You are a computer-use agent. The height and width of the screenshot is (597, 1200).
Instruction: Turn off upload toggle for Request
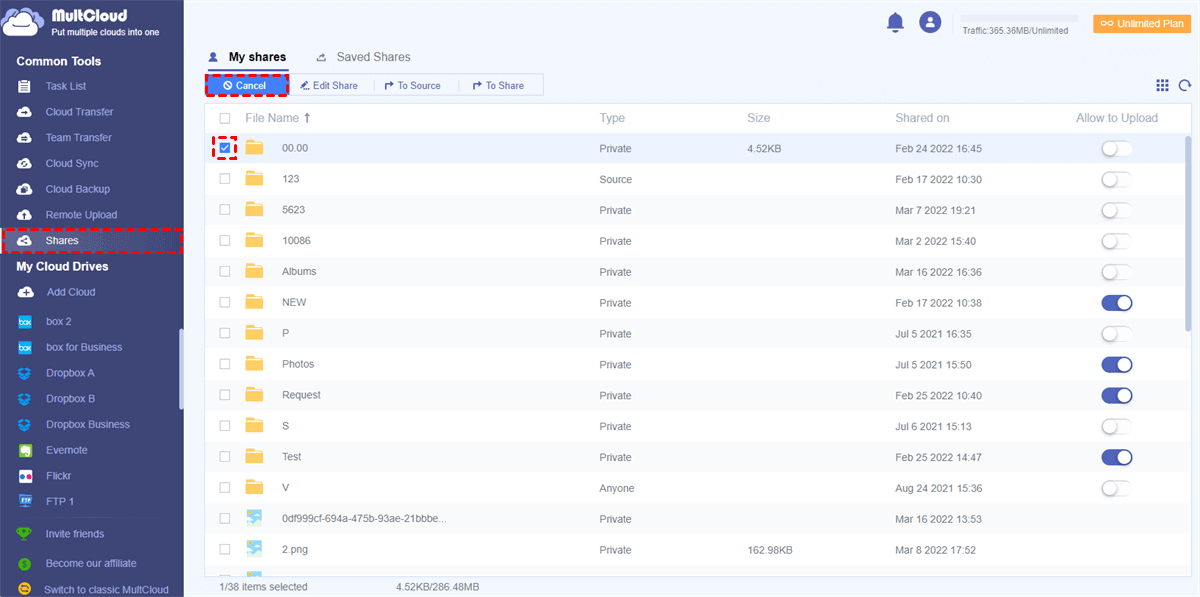click(1117, 395)
